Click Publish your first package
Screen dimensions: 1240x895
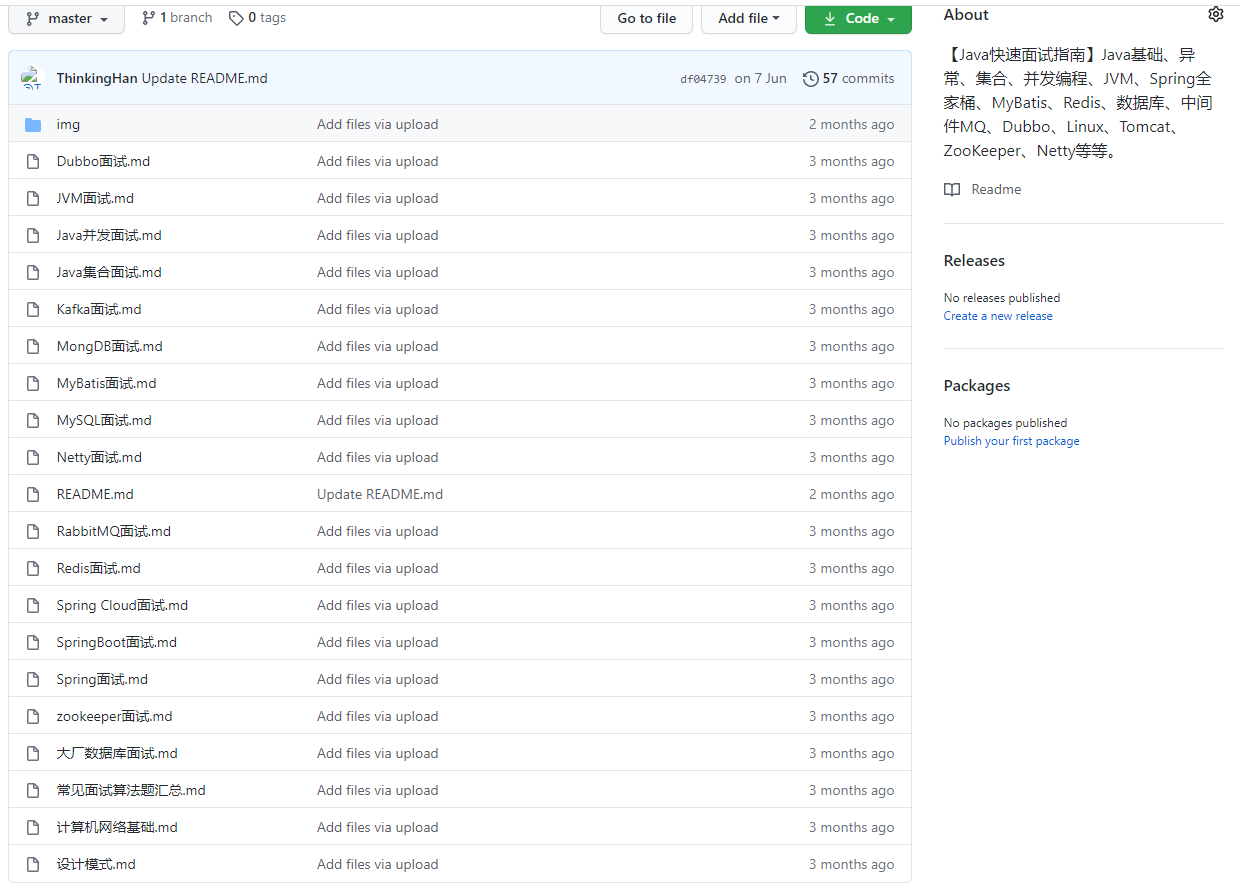tap(1012, 441)
